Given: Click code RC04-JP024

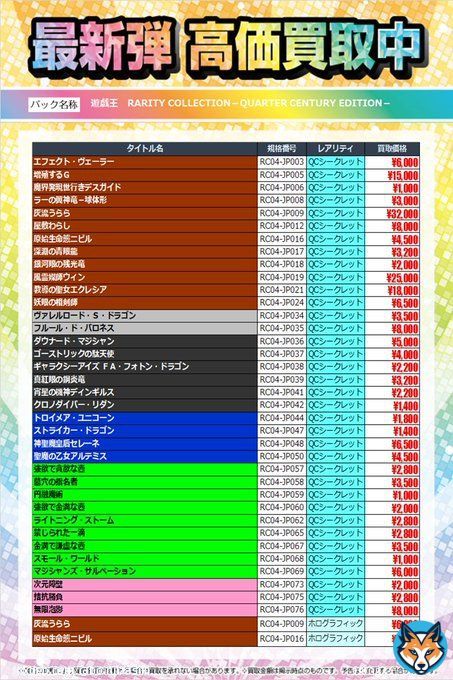Looking at the screenshot, I should coord(282,302).
